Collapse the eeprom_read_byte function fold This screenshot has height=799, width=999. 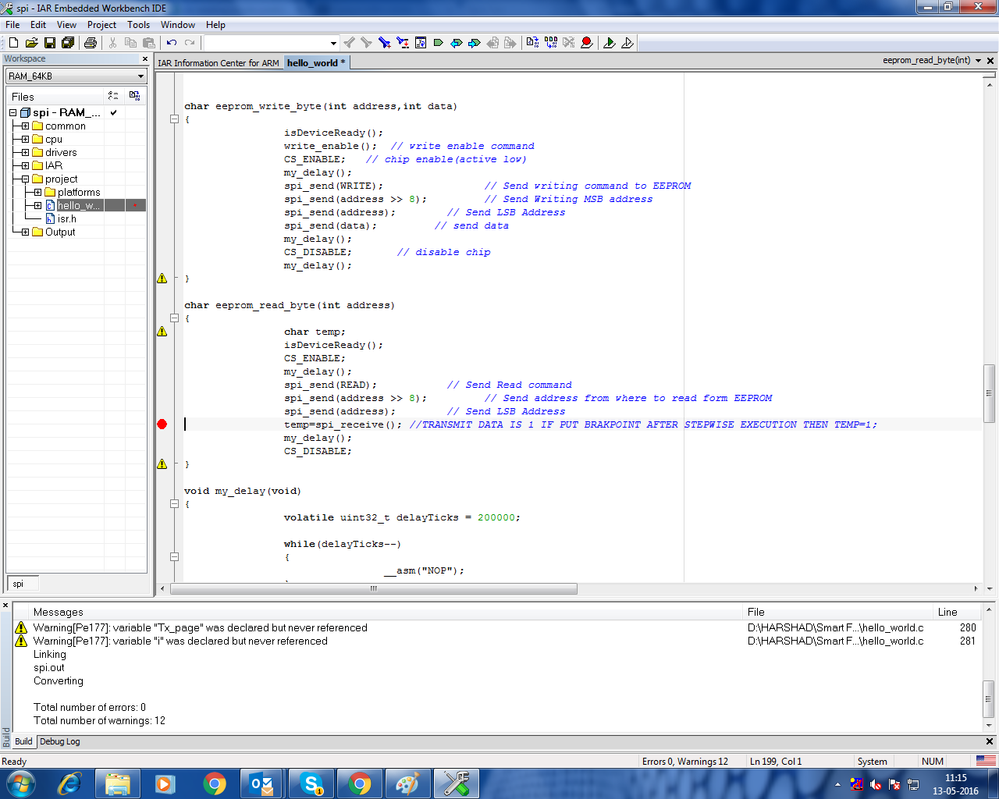174,318
